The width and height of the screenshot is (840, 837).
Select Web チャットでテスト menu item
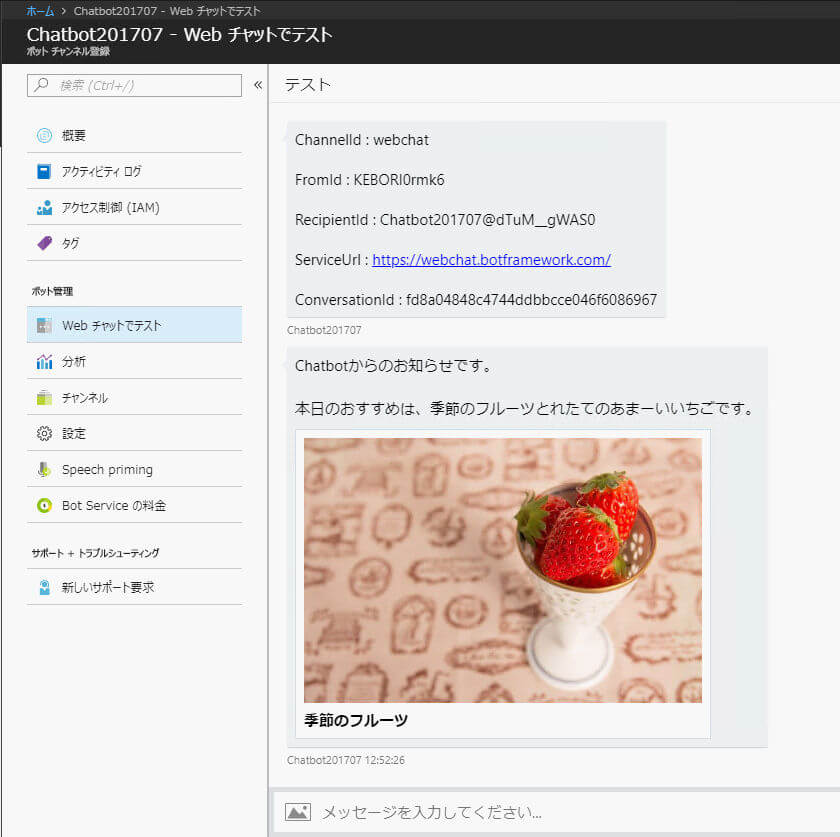coord(134,325)
